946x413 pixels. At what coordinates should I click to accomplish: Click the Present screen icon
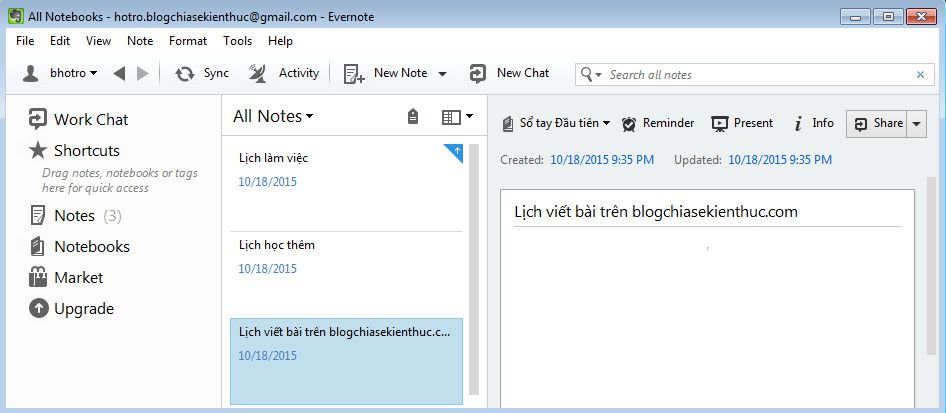click(720, 124)
